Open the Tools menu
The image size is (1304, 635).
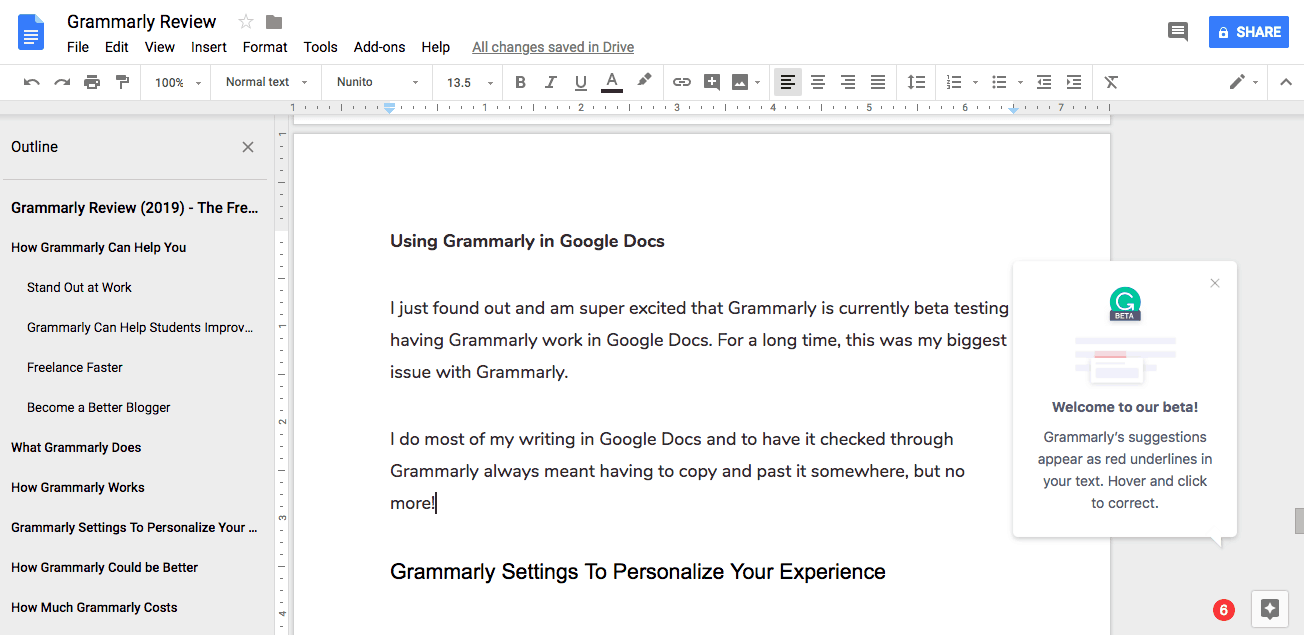(x=321, y=47)
